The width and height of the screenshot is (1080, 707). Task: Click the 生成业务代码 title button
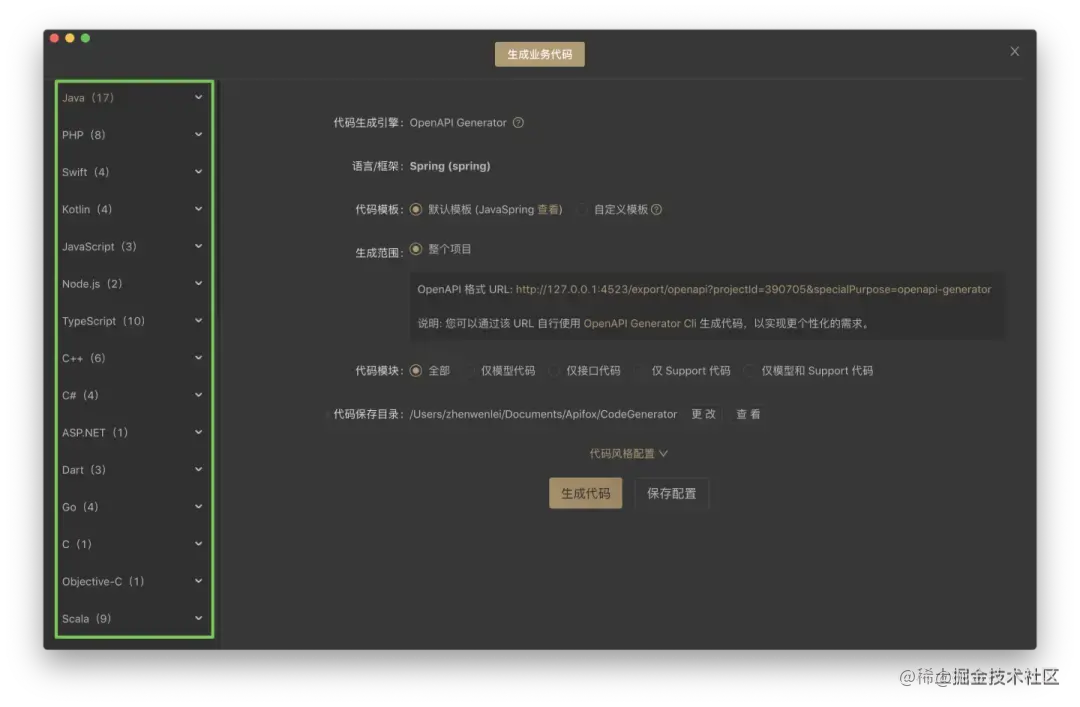point(539,54)
